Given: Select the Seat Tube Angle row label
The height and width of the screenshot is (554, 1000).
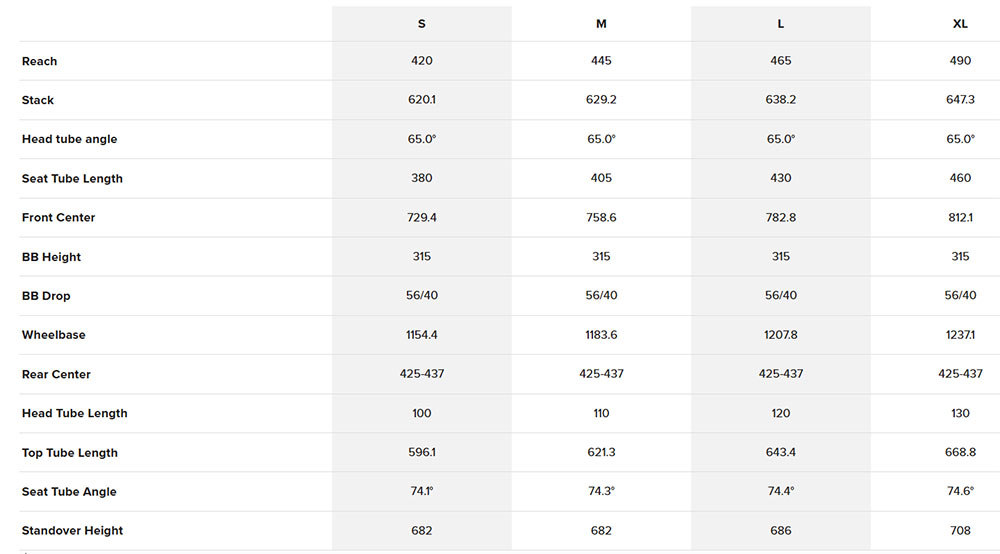Looking at the screenshot, I should 69,492.
